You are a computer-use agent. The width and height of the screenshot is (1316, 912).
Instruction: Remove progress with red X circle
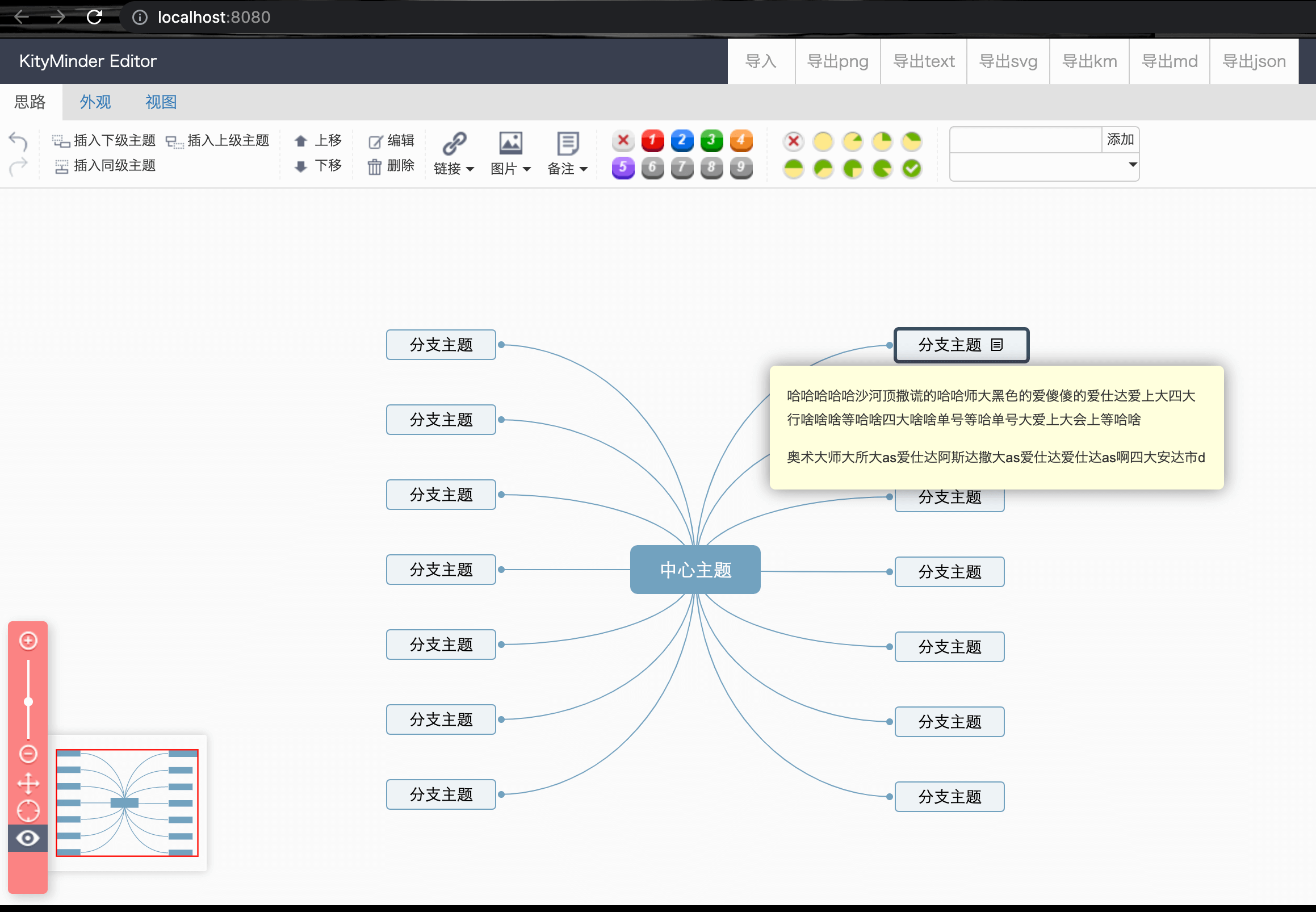point(793,141)
